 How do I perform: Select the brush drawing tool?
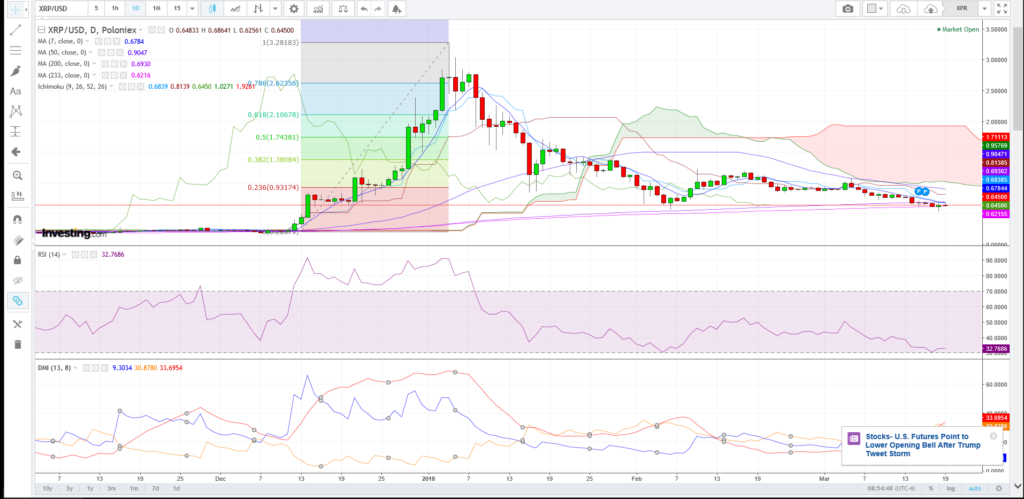17,71
